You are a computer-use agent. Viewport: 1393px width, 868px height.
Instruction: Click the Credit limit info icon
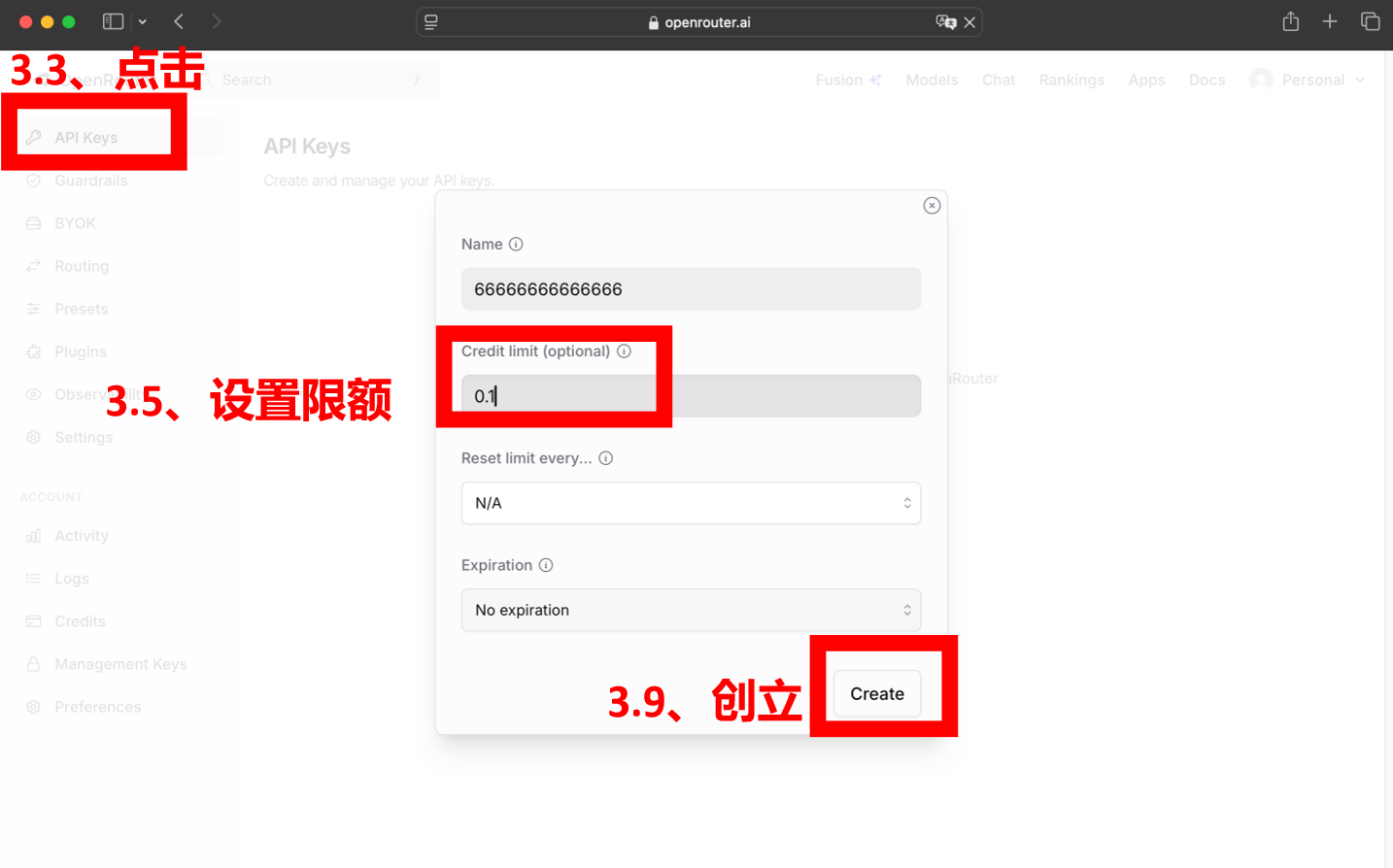point(624,351)
